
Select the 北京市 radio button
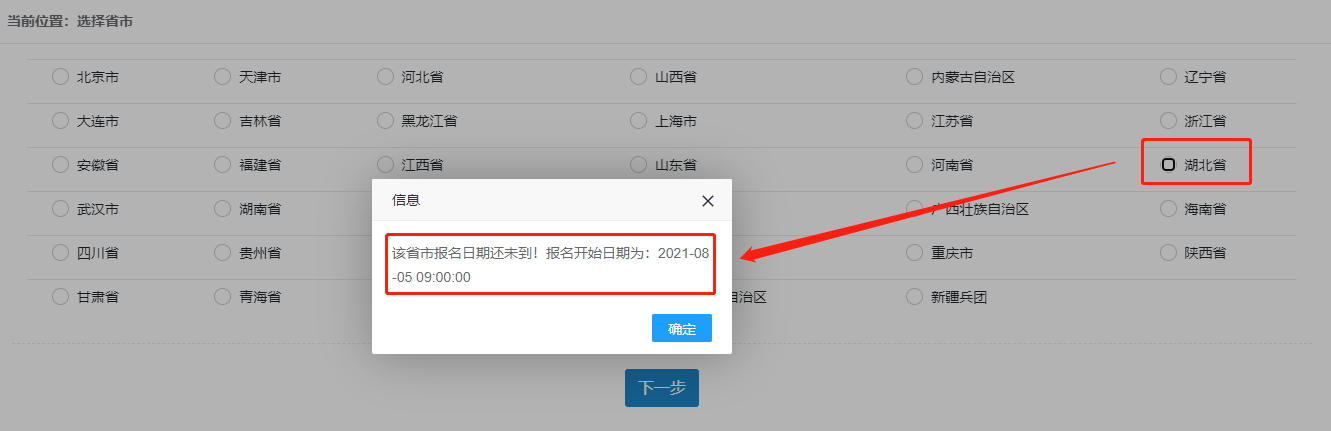point(60,76)
